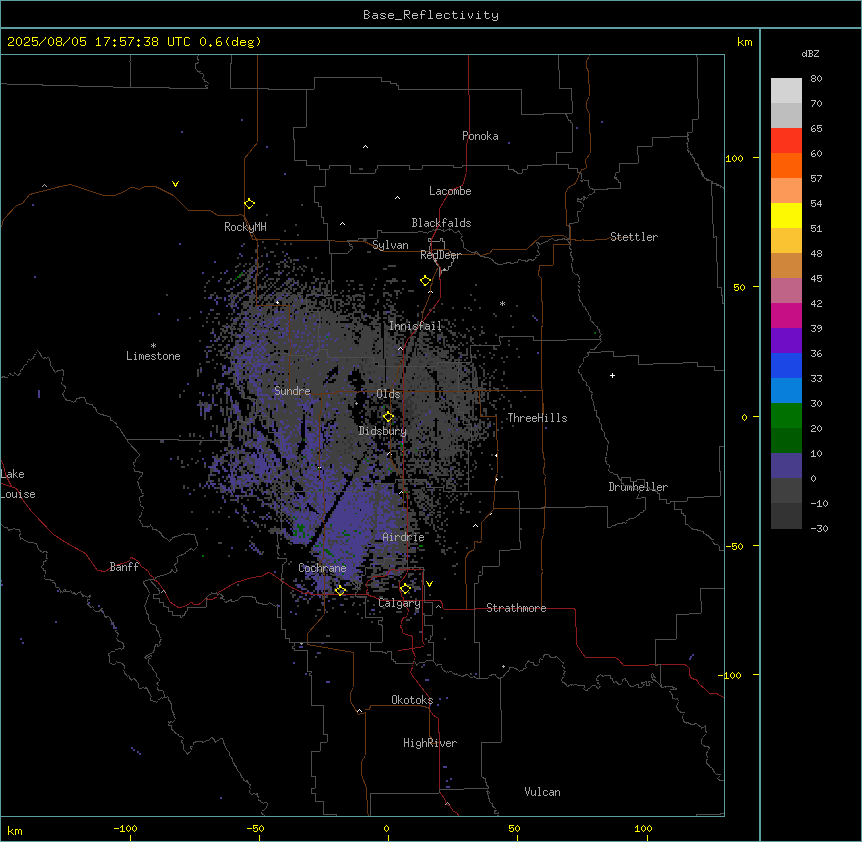Select the yellow diamond marker beneath Cochrane
This screenshot has width=862, height=842.
pyautogui.click(x=340, y=590)
